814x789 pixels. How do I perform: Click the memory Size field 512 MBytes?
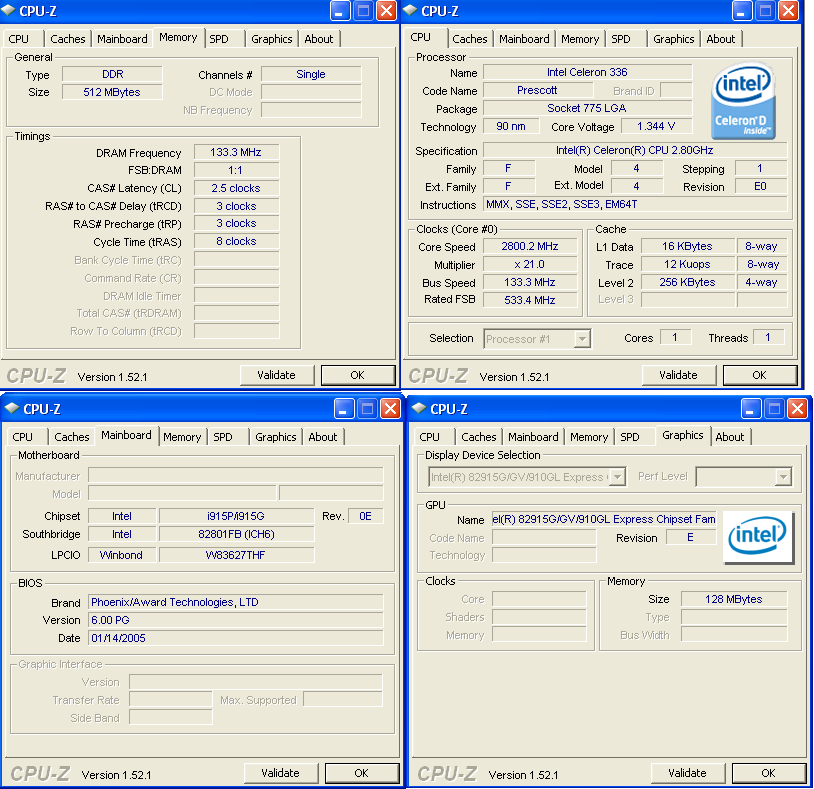pyautogui.click(x=112, y=92)
